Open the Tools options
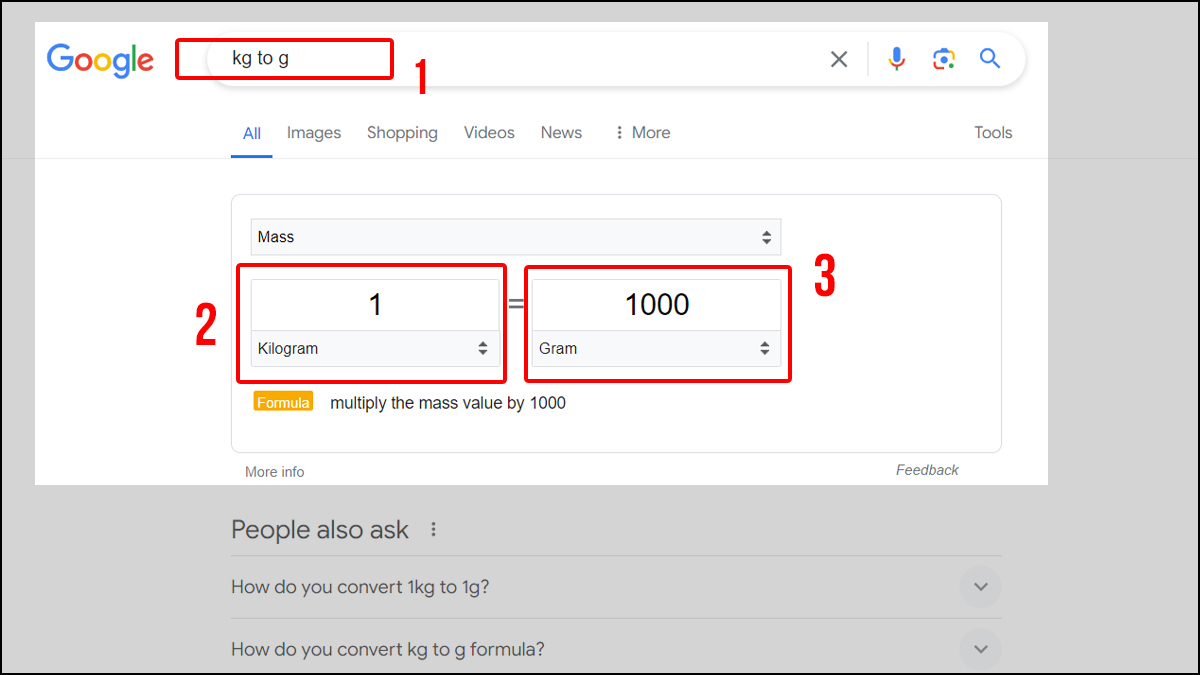1200x675 pixels. click(993, 133)
